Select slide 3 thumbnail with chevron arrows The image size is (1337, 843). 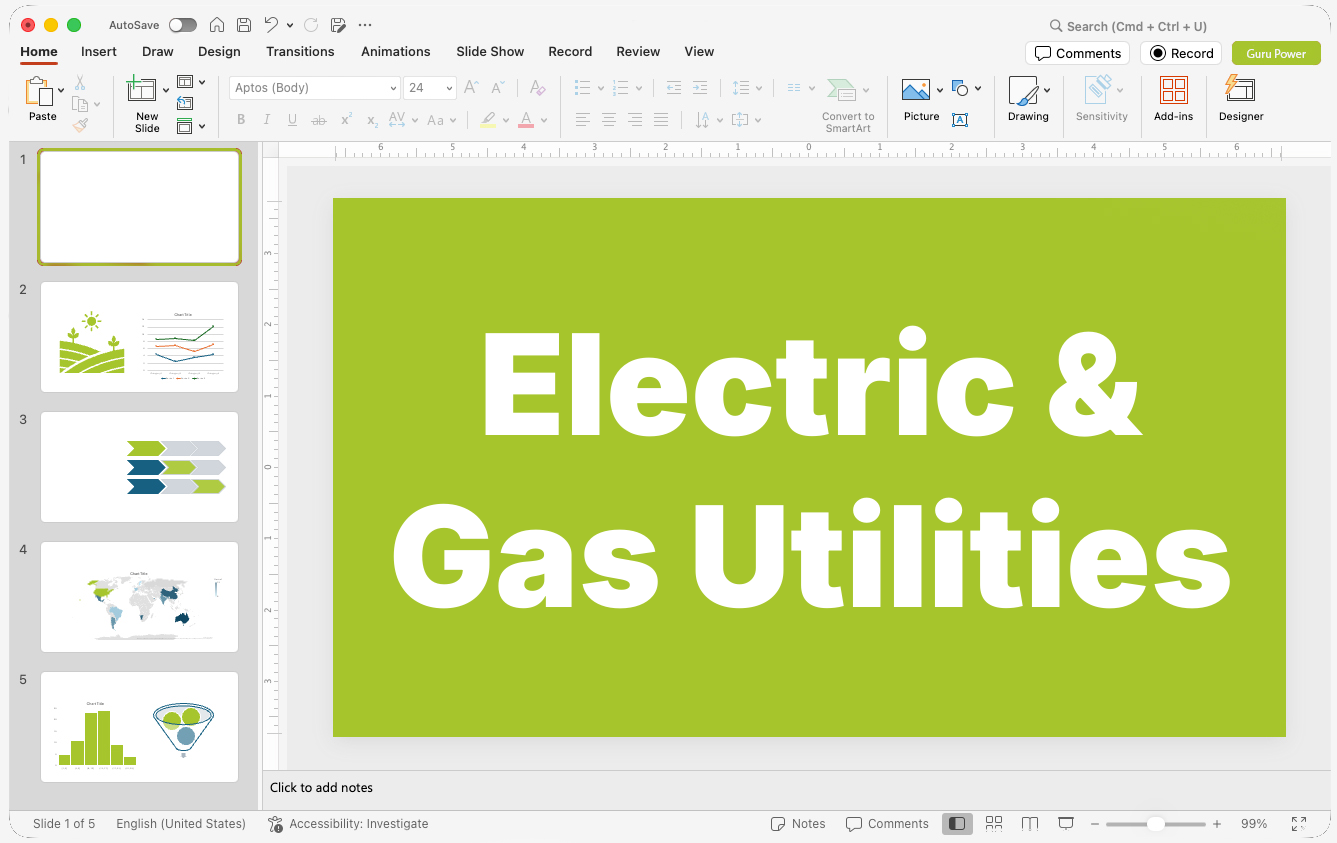(x=139, y=467)
